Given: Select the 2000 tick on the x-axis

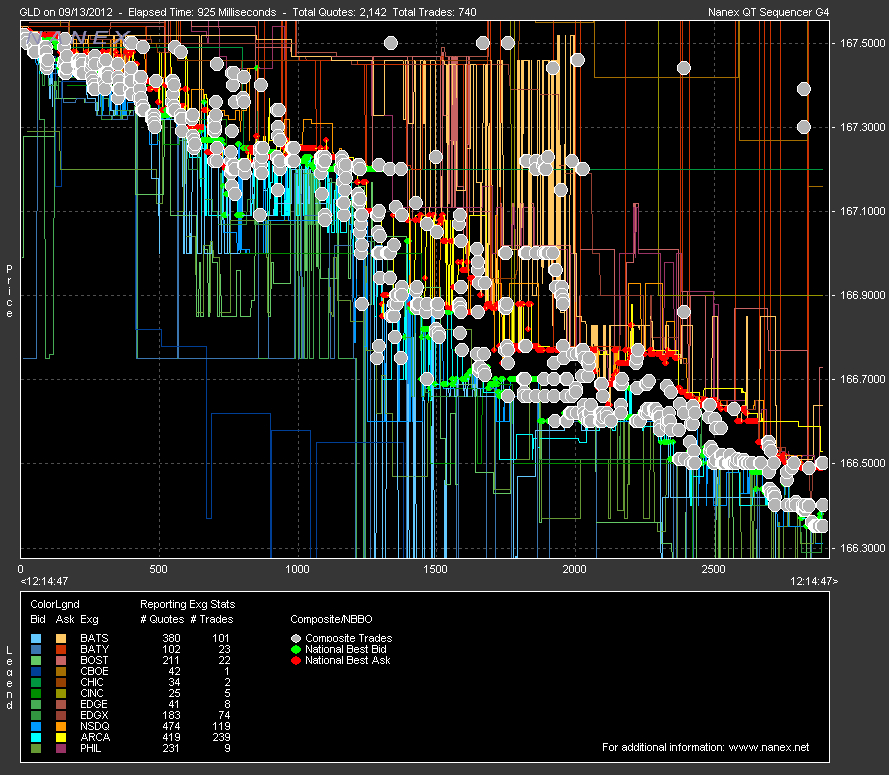Looking at the screenshot, I should pos(574,569).
